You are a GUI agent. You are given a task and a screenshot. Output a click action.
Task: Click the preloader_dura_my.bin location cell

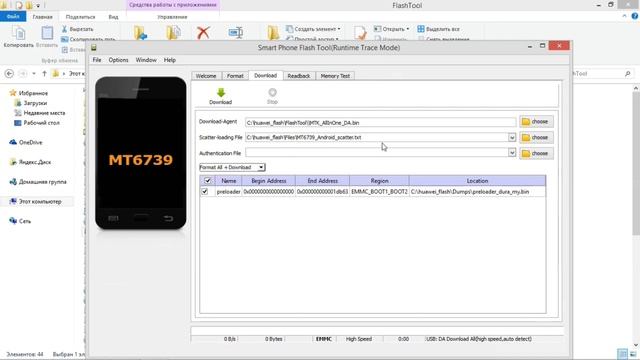point(477,191)
